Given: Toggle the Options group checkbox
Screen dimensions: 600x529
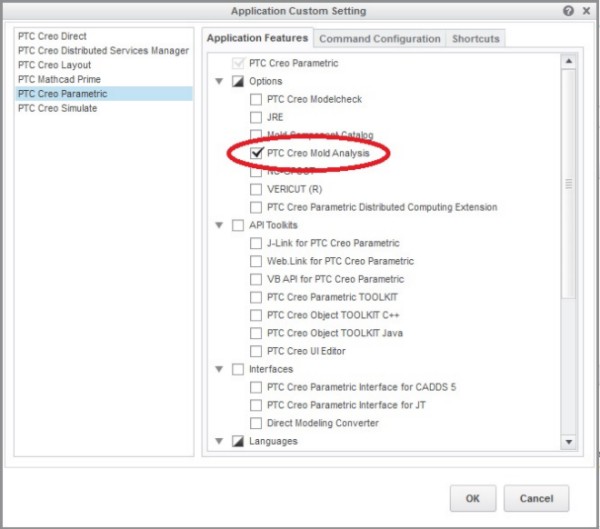Looking at the screenshot, I should (238, 81).
